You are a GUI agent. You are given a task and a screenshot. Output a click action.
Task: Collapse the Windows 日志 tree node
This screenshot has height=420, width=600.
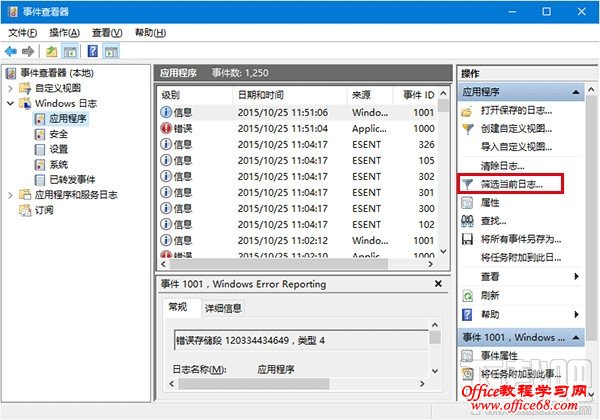tap(10, 103)
